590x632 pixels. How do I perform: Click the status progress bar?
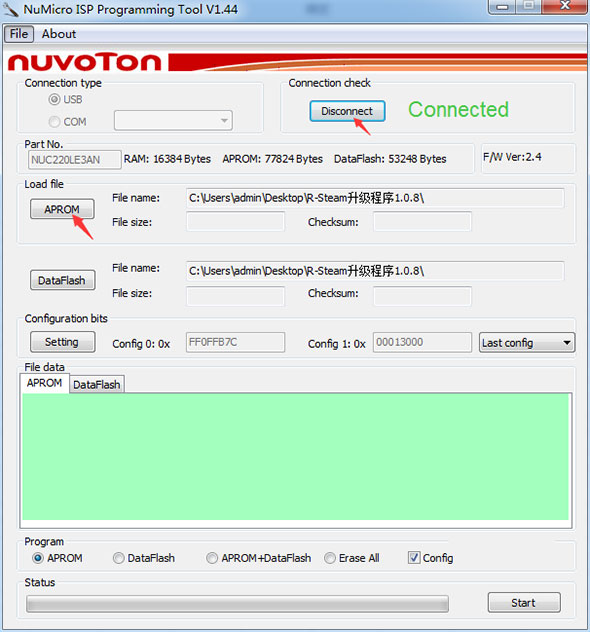(x=237, y=604)
